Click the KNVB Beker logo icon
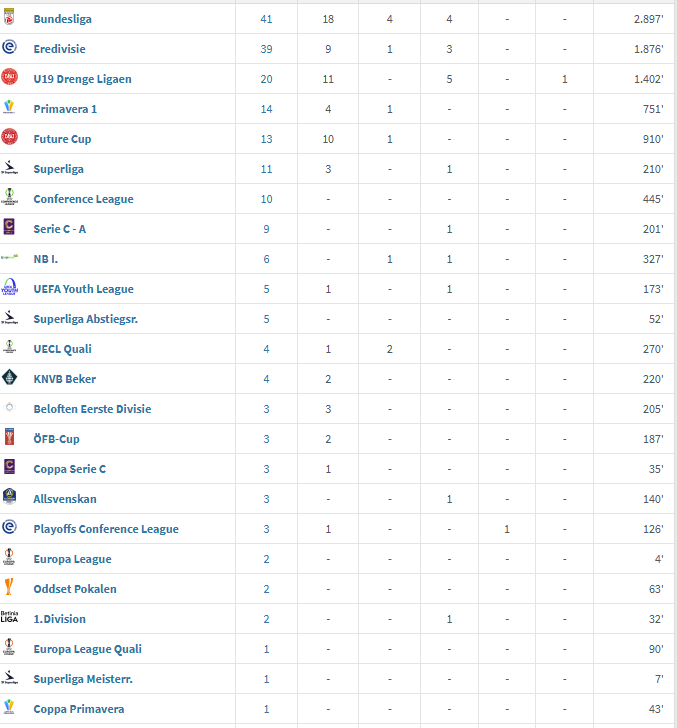This screenshot has width=677, height=728. pos(9,378)
